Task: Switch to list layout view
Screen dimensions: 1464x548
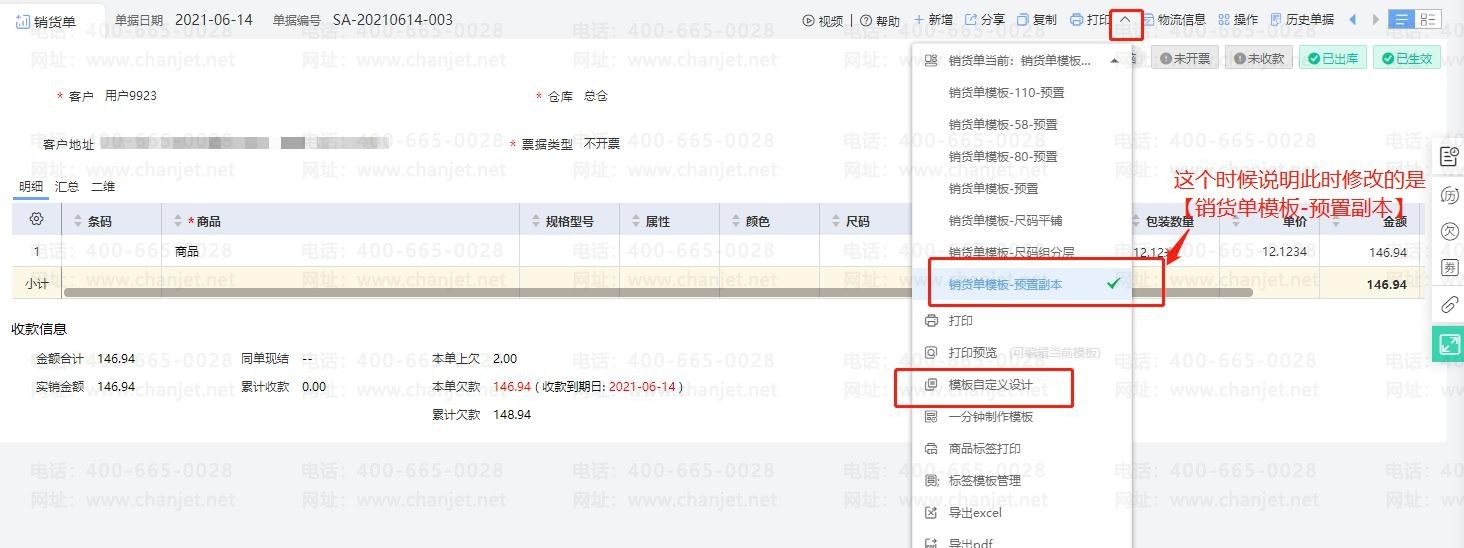Action: coord(1401,20)
